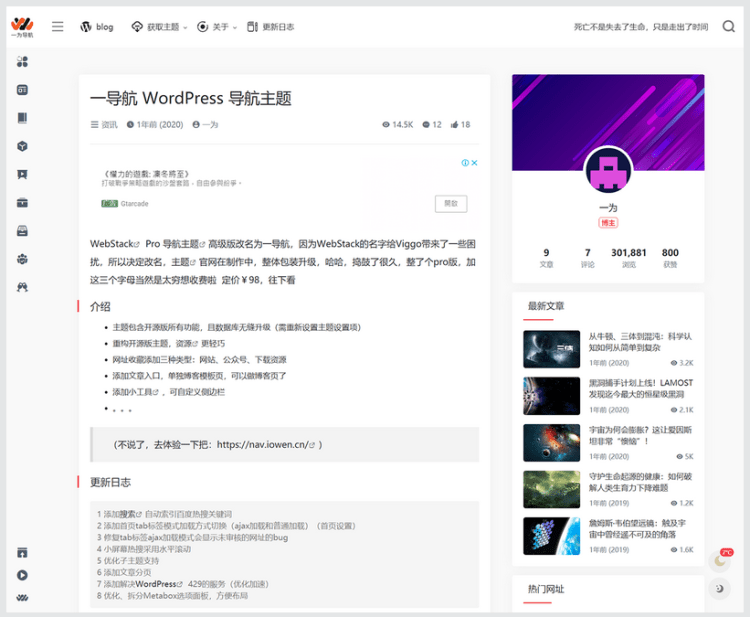The image size is (750, 617).
Task: Click the play circle icon in sidebar bottom
Action: pyautogui.click(x=22, y=575)
